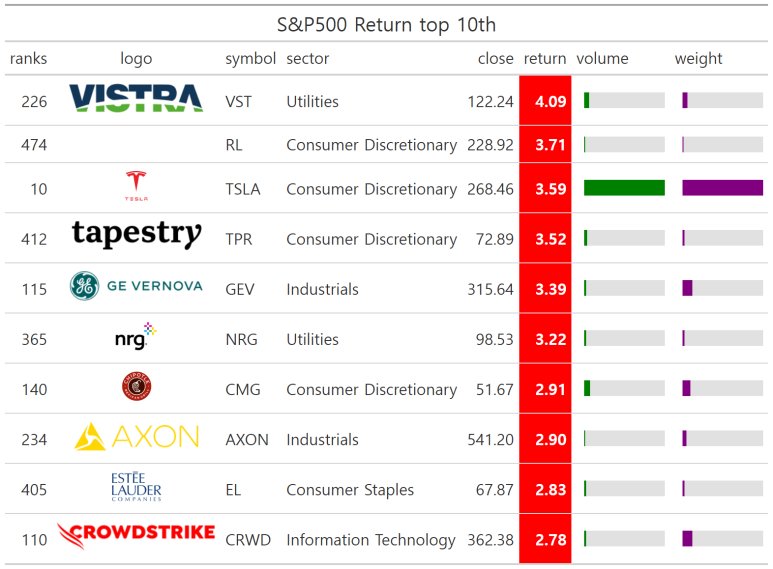
Task: Click the Estee Lauder logo
Action: pyautogui.click(x=136, y=487)
